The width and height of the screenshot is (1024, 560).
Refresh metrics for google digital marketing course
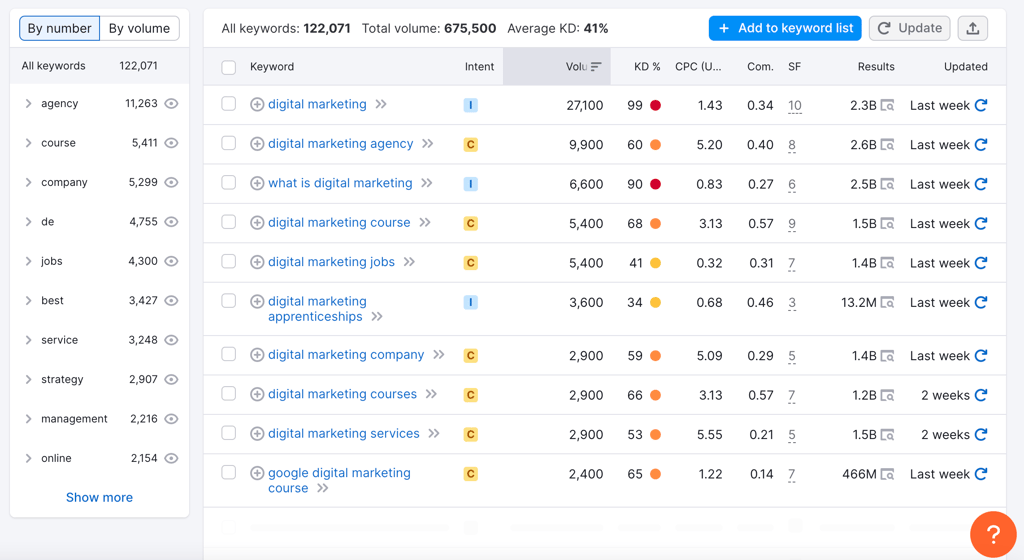click(x=981, y=474)
